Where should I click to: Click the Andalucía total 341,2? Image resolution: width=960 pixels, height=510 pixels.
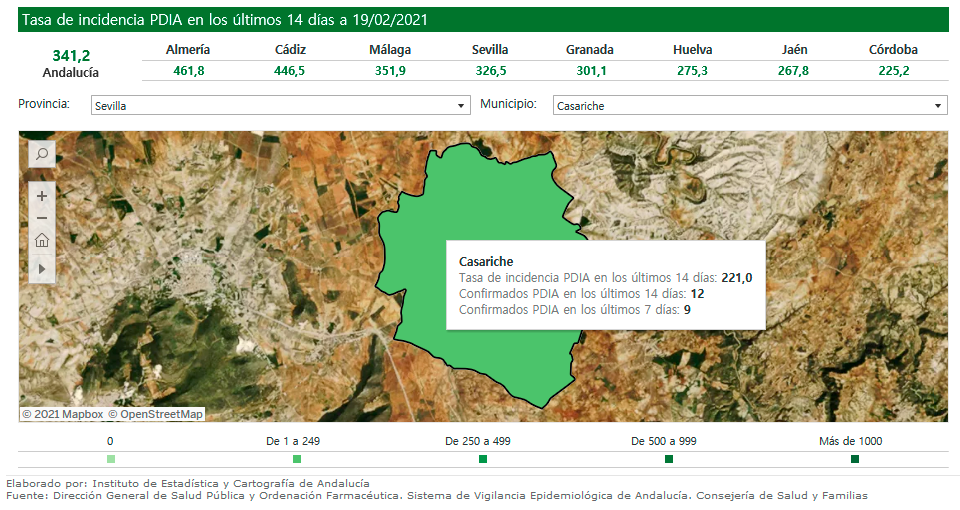(x=71, y=56)
